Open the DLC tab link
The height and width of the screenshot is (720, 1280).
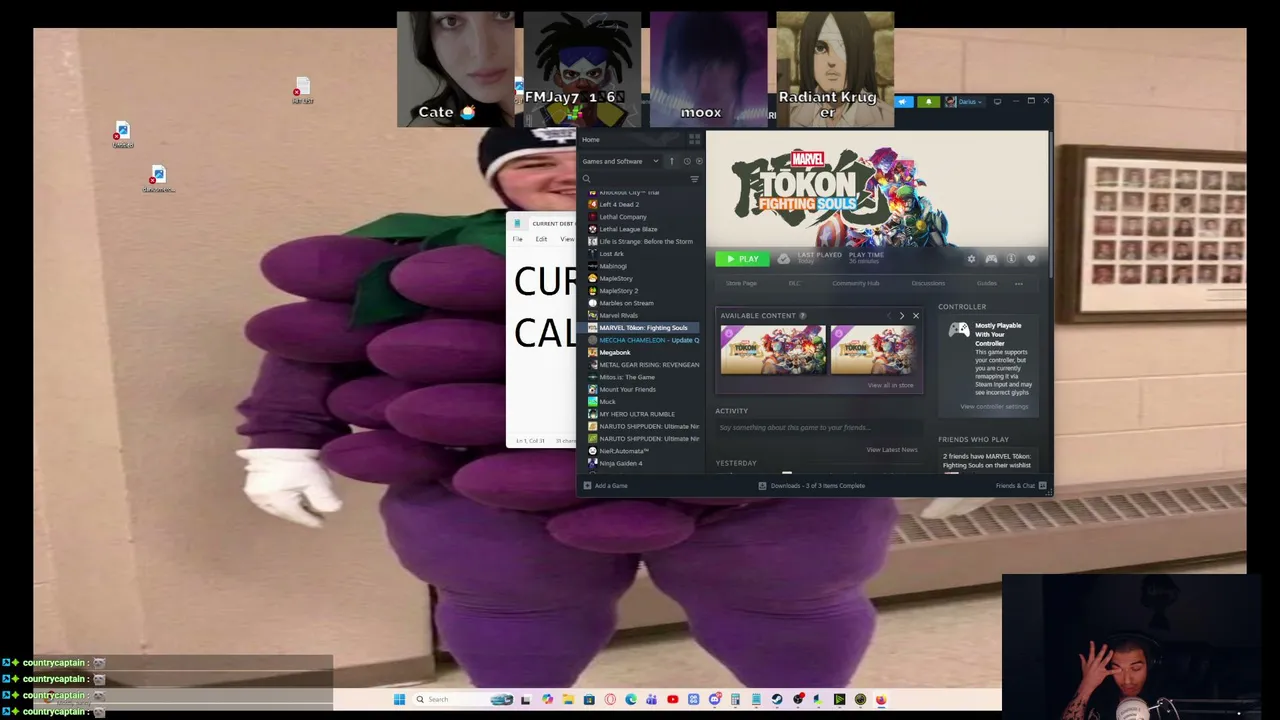coord(795,283)
